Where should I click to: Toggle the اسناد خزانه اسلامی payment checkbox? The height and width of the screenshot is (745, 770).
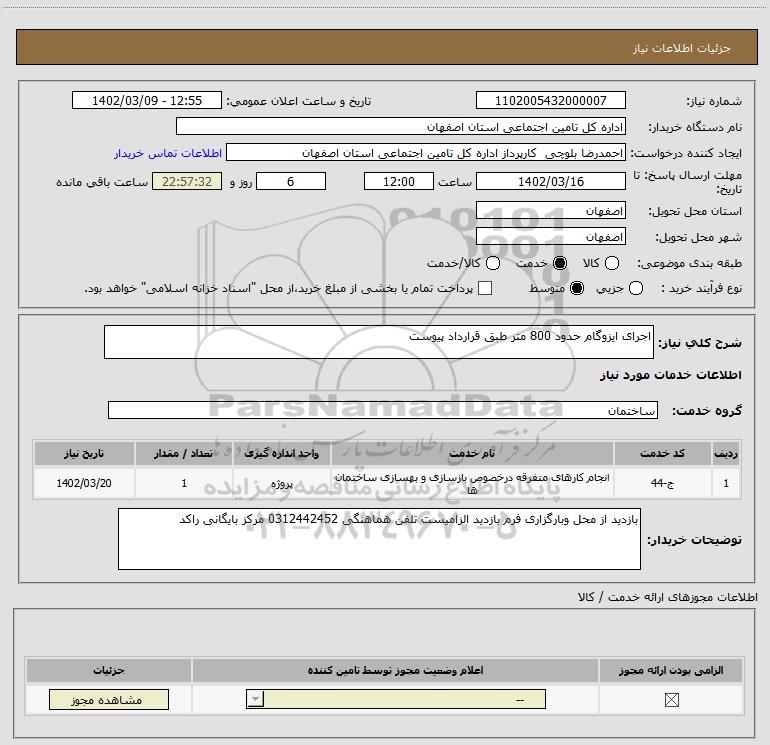coord(485,288)
